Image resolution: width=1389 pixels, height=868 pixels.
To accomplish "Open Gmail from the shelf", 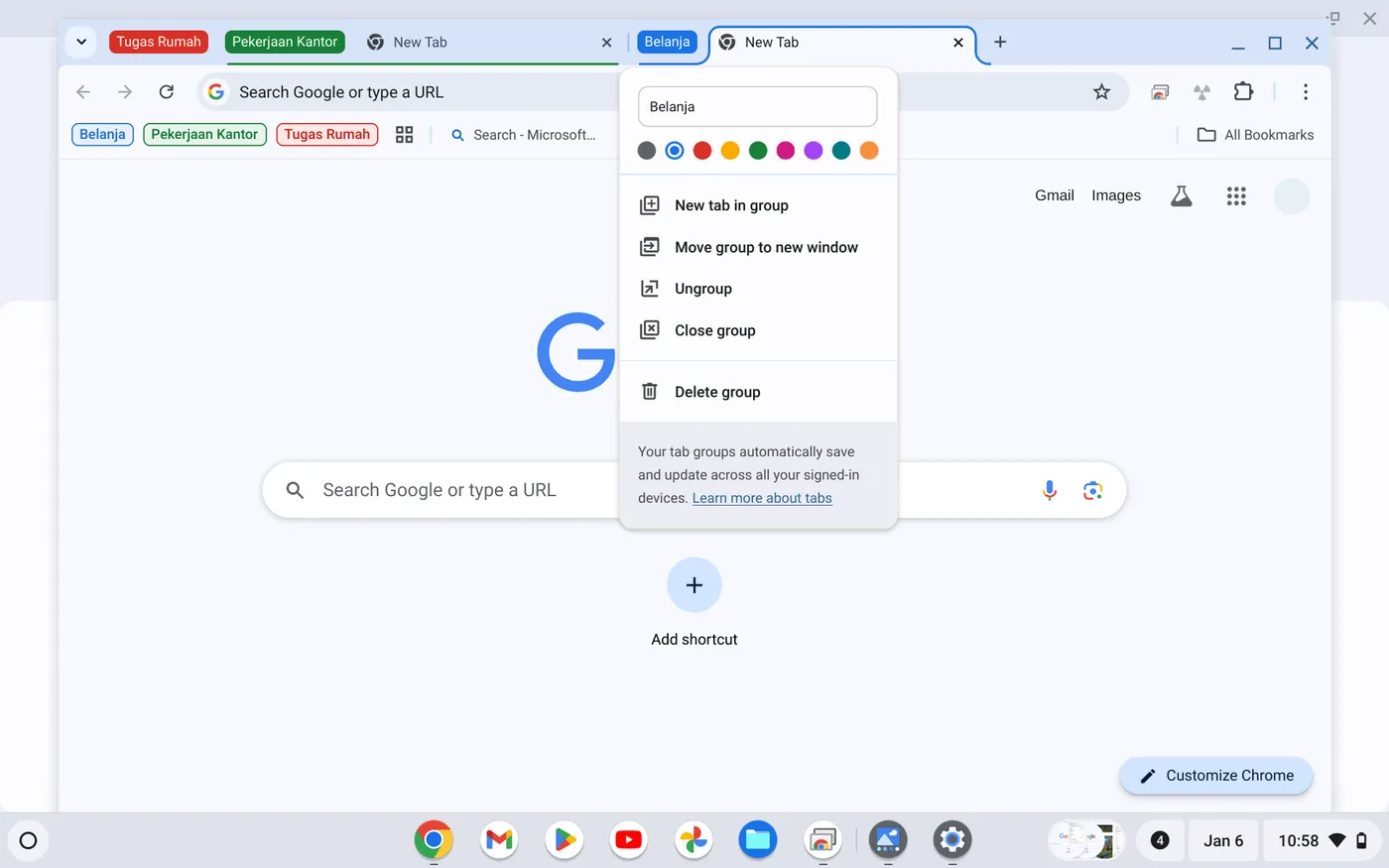I will 499,840.
